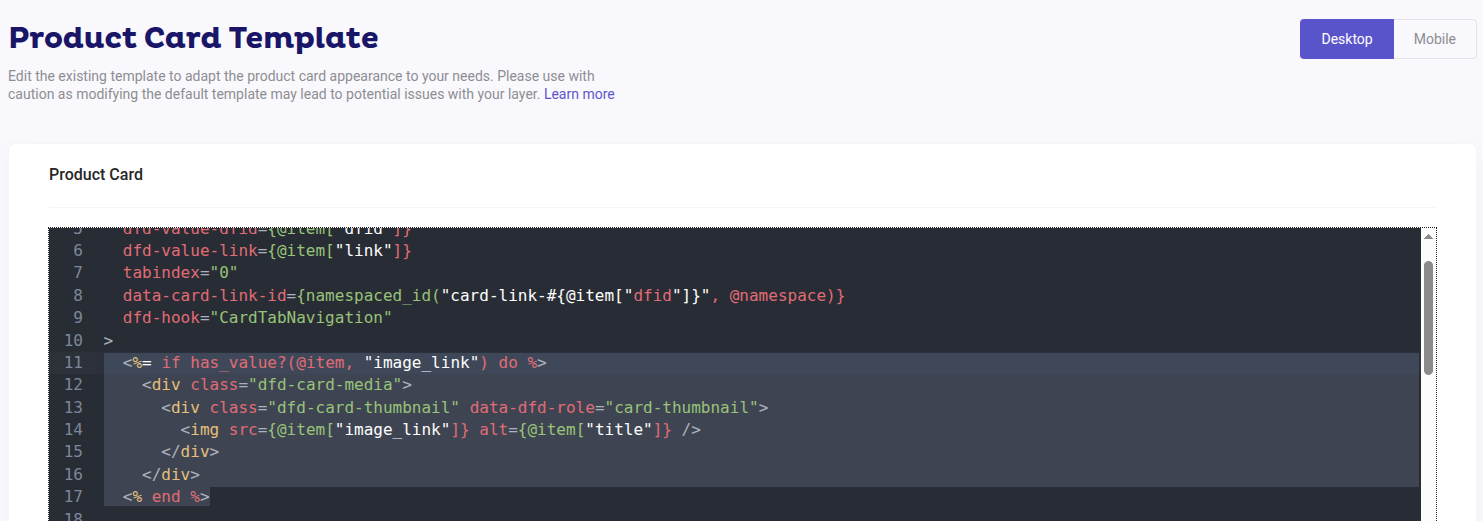The width and height of the screenshot is (1483, 521).
Task: Click line number 11 in gutter
Action: [73, 362]
